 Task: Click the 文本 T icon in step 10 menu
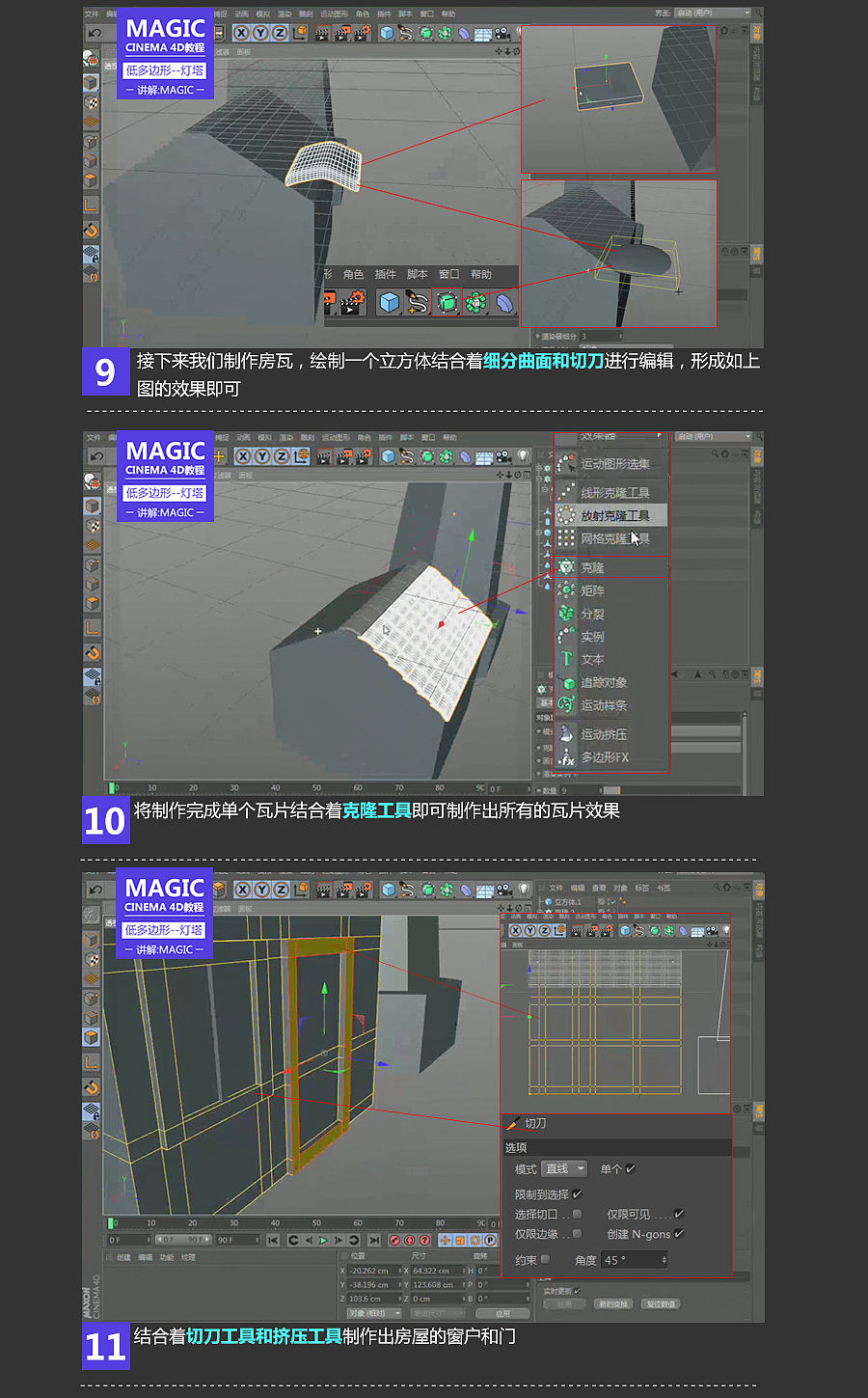(x=566, y=659)
